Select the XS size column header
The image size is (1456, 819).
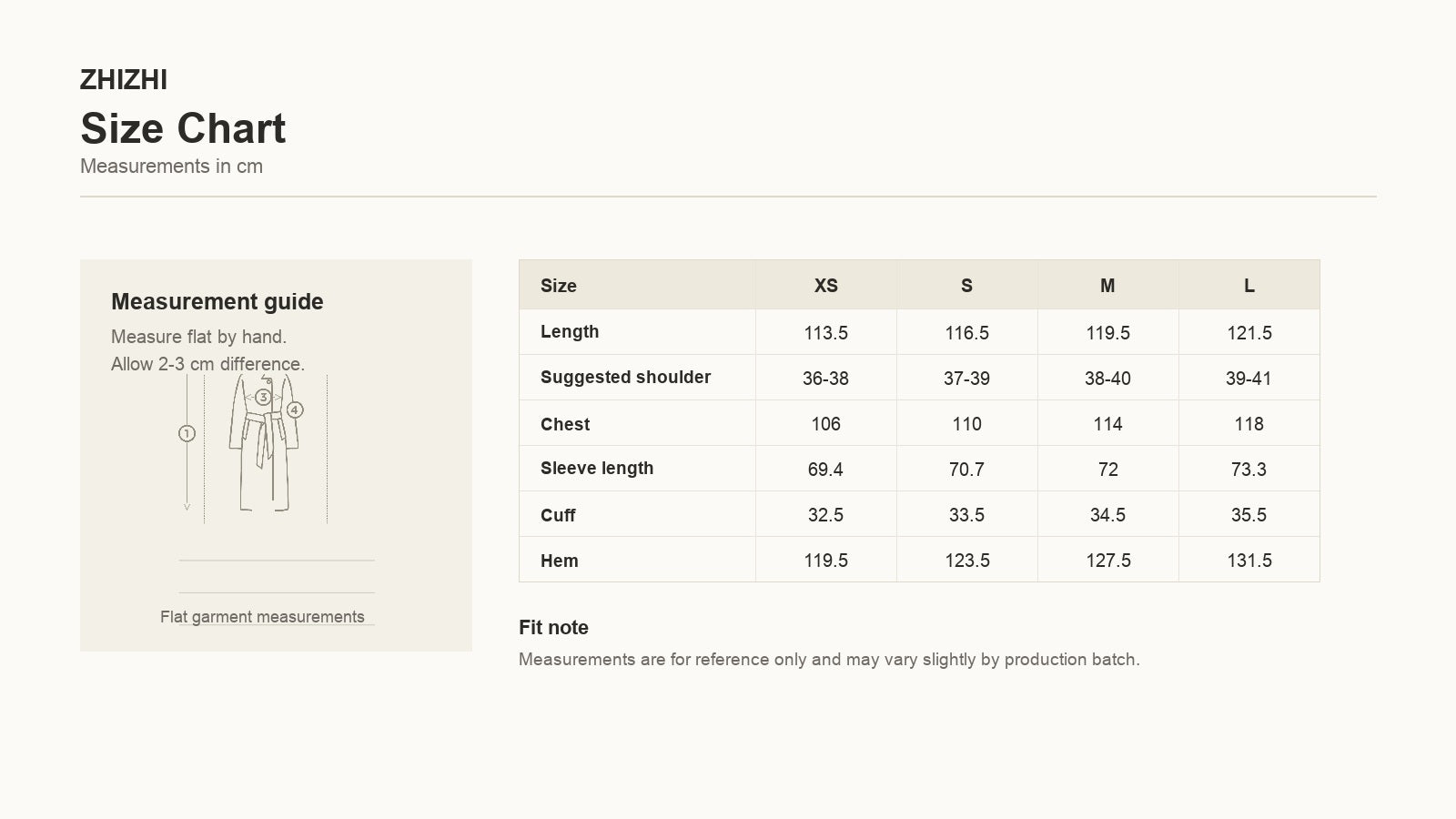coord(825,285)
